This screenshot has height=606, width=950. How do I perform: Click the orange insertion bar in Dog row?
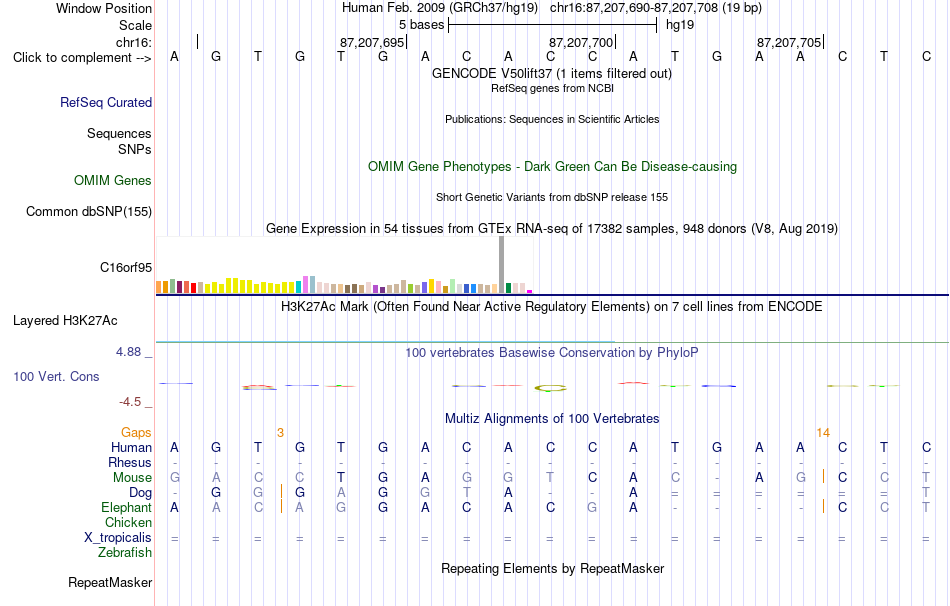pos(282,491)
